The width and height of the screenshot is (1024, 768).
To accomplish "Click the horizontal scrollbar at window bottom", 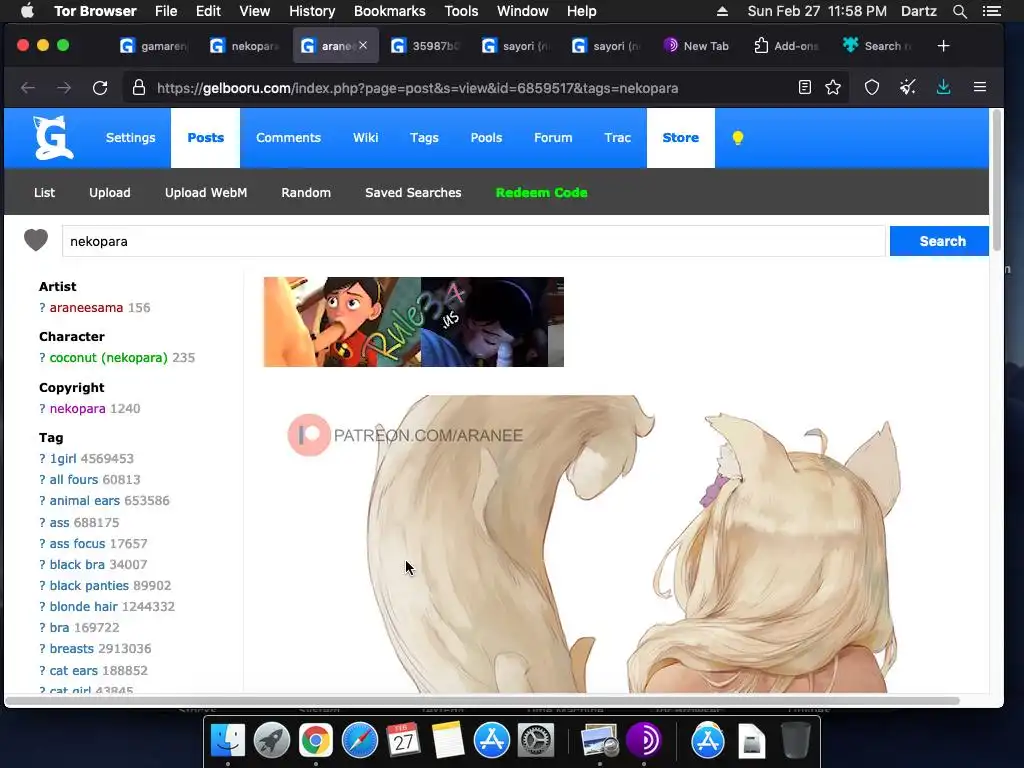I will pyautogui.click(x=482, y=701).
